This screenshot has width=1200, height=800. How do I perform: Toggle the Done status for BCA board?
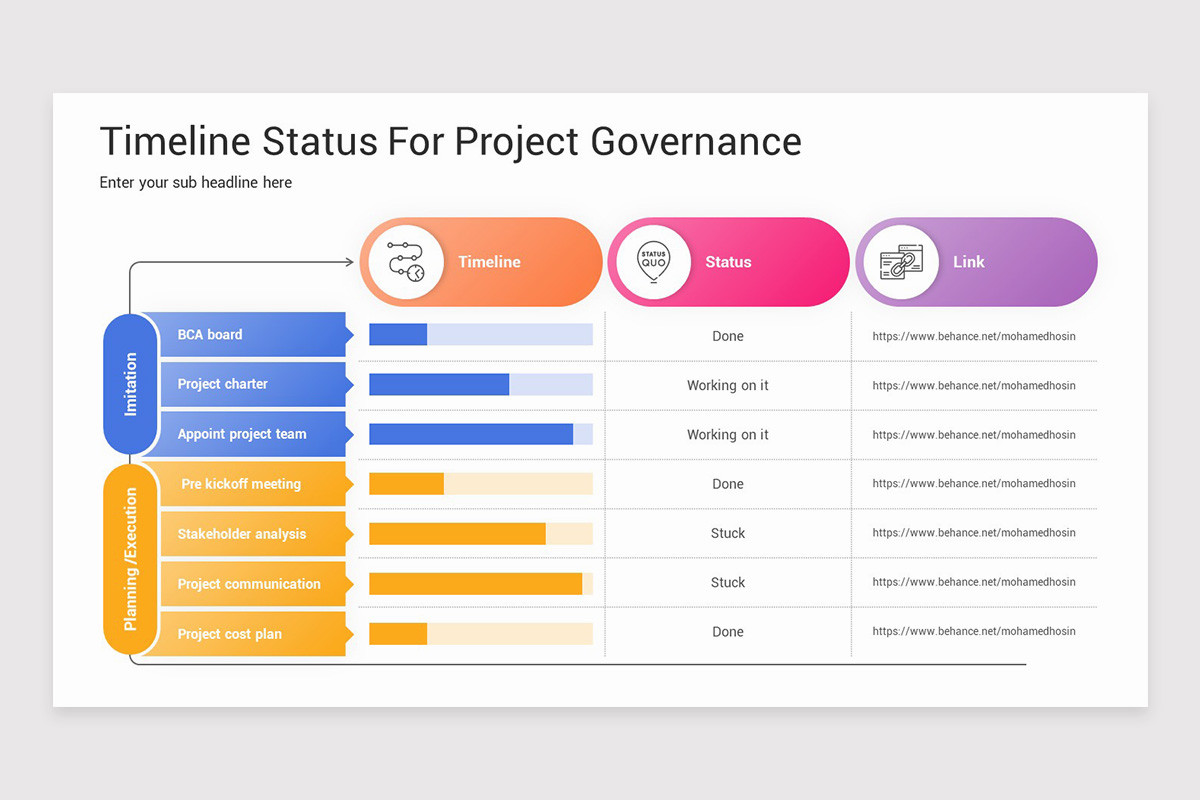(x=727, y=336)
